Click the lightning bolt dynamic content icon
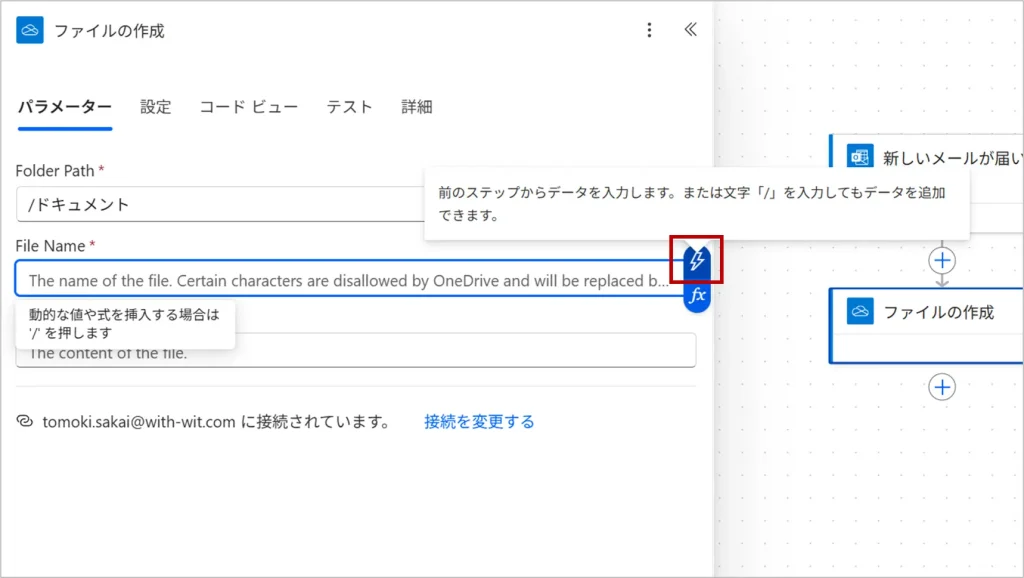The image size is (1024, 578). 697,261
